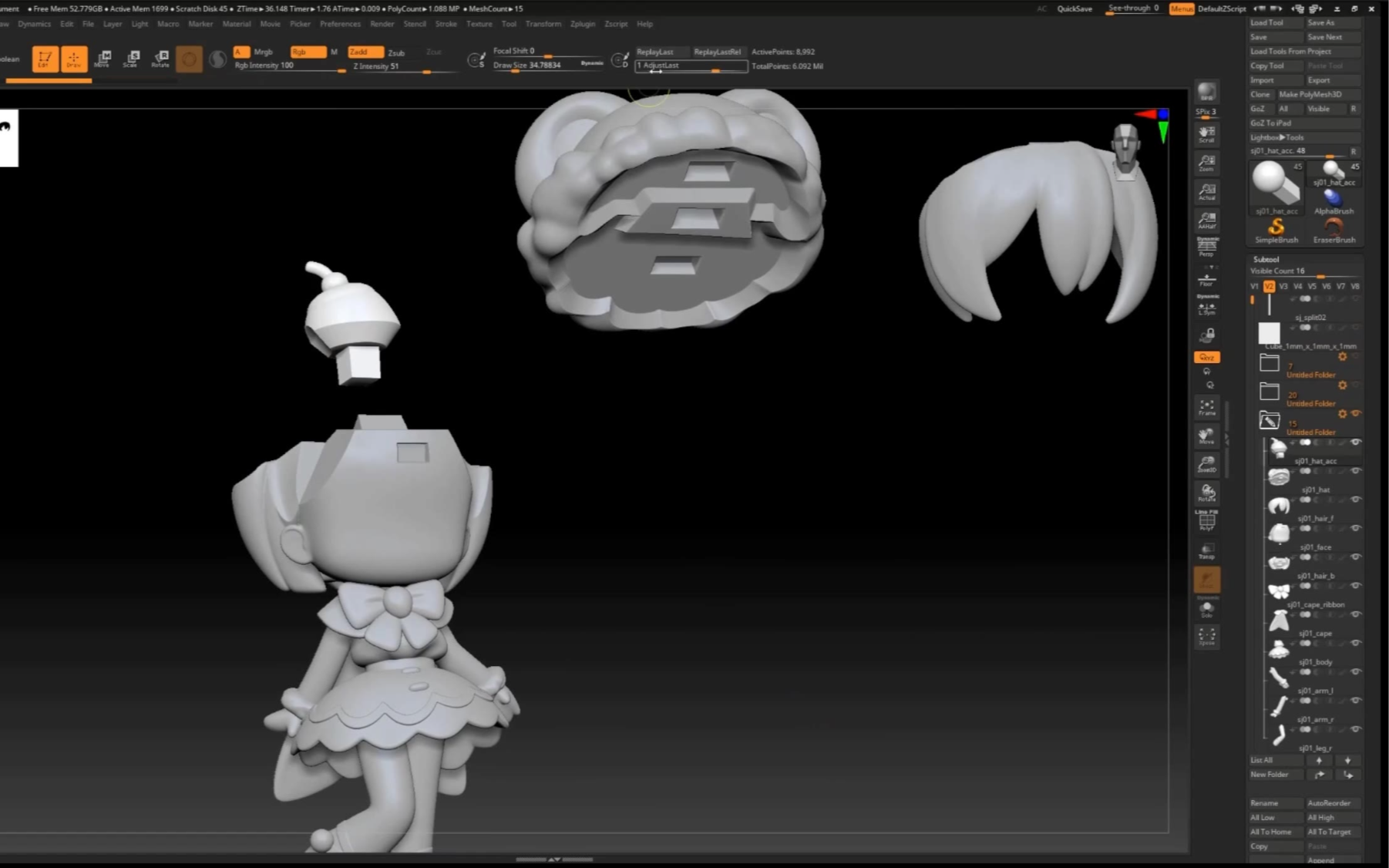Toggle the Zsub sculpt mode

pyautogui.click(x=396, y=52)
